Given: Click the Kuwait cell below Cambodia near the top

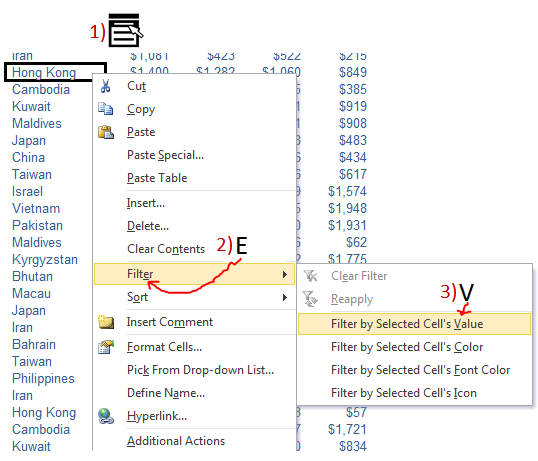Looking at the screenshot, I should (31, 107).
